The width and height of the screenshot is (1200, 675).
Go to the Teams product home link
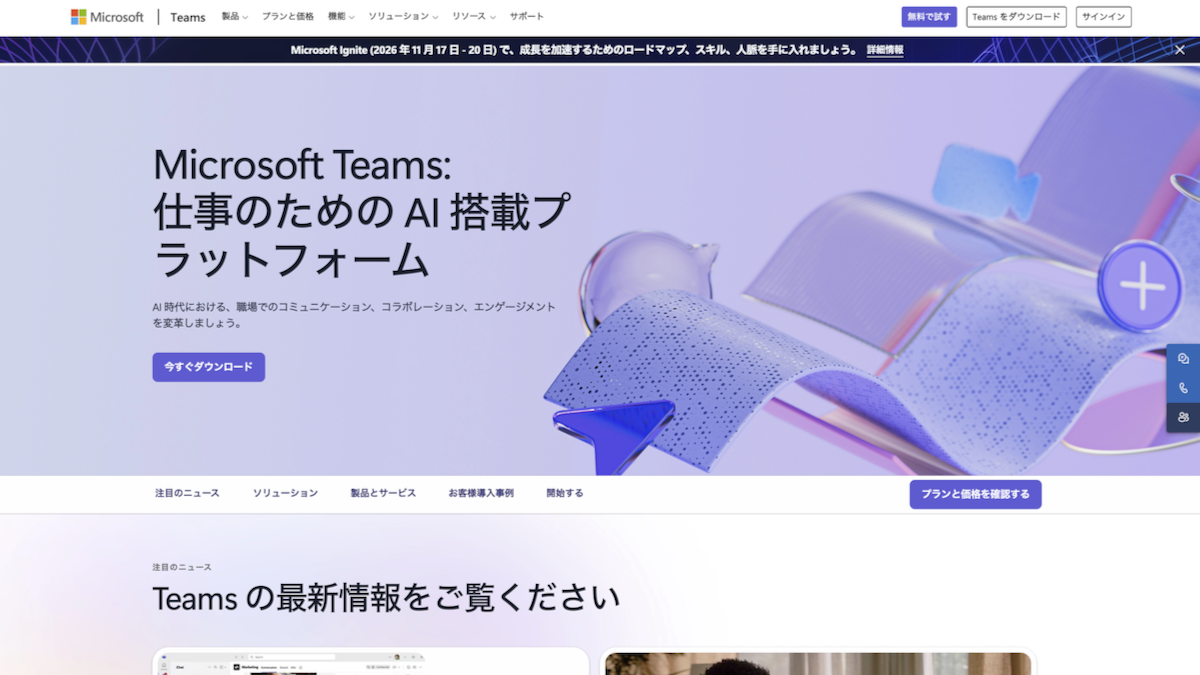tap(188, 17)
